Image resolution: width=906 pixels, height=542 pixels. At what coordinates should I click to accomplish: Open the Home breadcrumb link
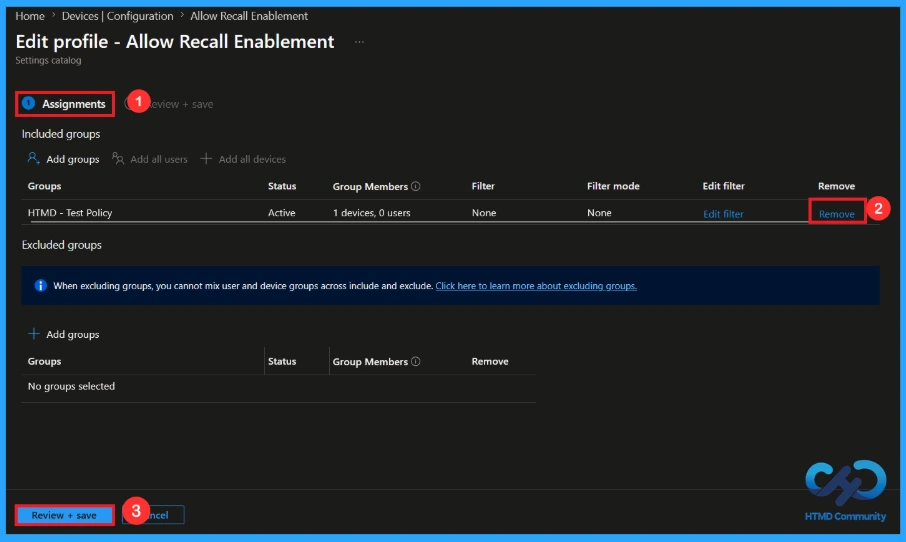pyautogui.click(x=29, y=16)
